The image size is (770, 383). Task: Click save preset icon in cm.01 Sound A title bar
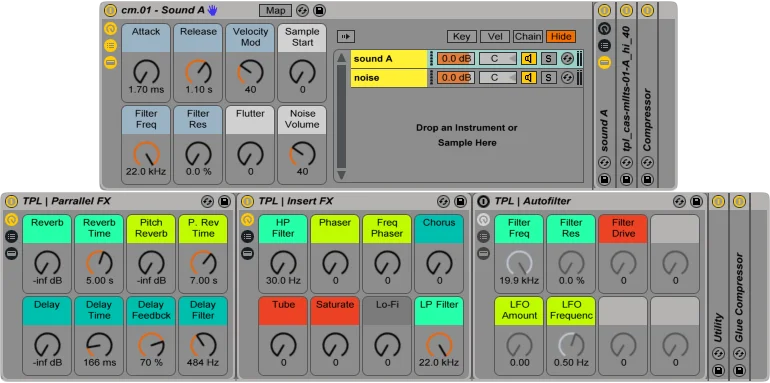coord(319,10)
